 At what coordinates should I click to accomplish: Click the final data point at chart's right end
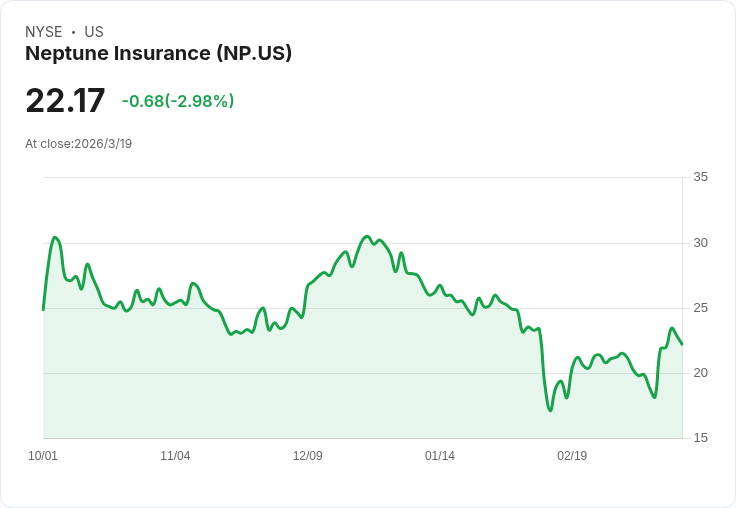[682, 344]
